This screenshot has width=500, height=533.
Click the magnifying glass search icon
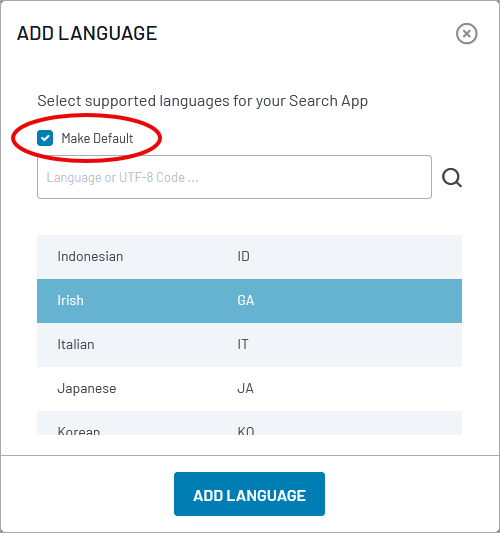click(452, 178)
